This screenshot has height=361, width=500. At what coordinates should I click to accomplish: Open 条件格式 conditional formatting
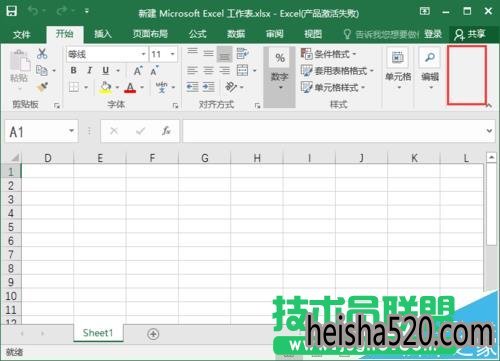(329, 54)
